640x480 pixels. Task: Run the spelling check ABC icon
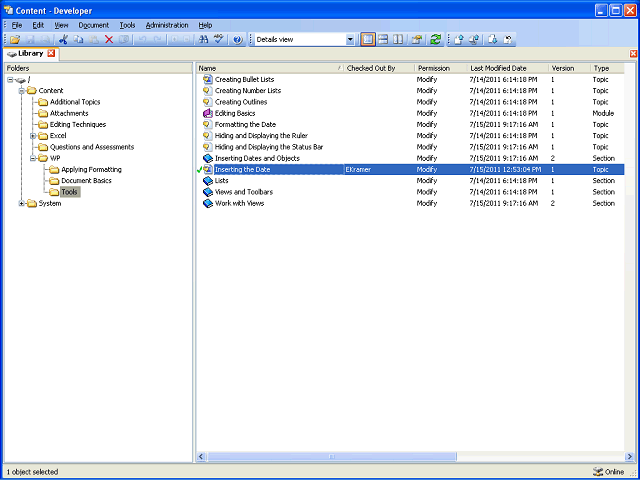pos(219,40)
